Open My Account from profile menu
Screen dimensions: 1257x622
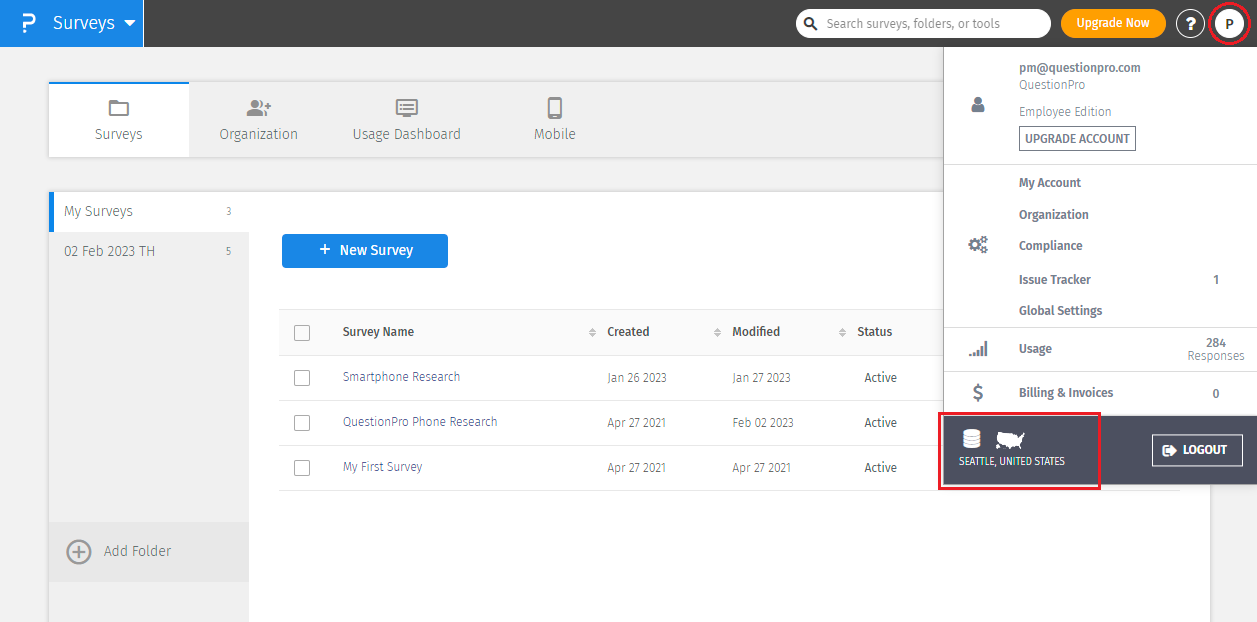pos(1050,183)
